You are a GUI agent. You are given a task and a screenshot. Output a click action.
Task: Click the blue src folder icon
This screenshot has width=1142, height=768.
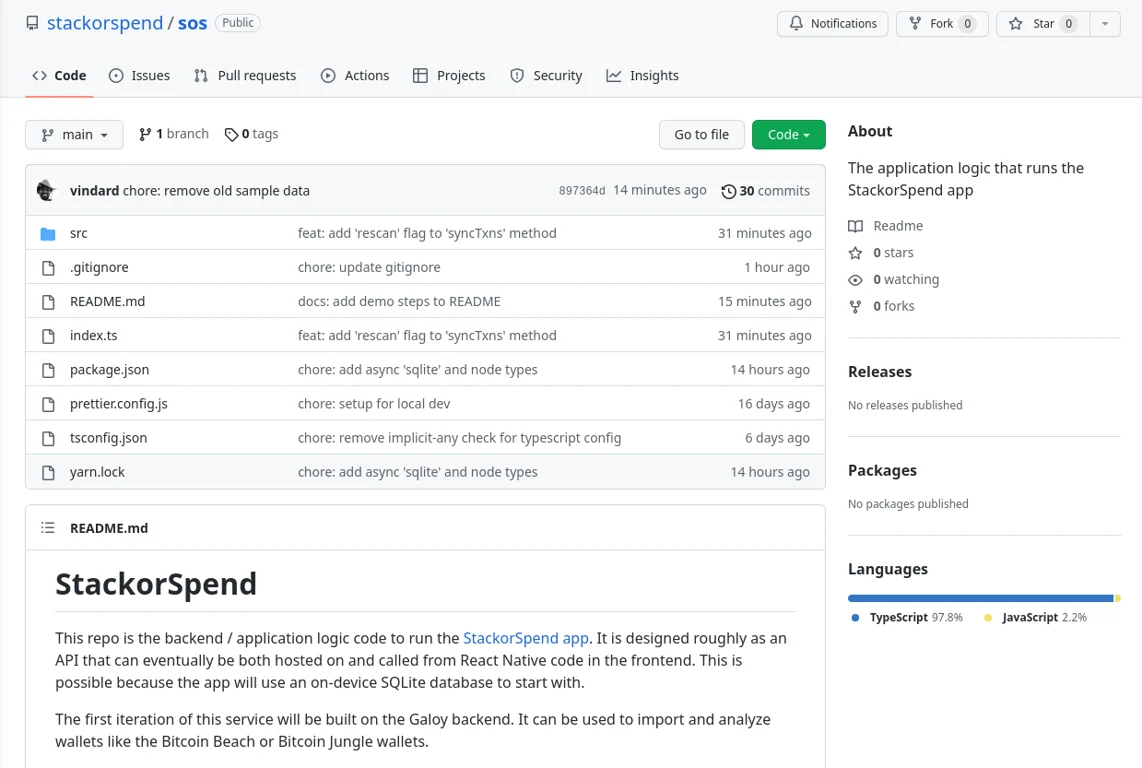tap(48, 234)
